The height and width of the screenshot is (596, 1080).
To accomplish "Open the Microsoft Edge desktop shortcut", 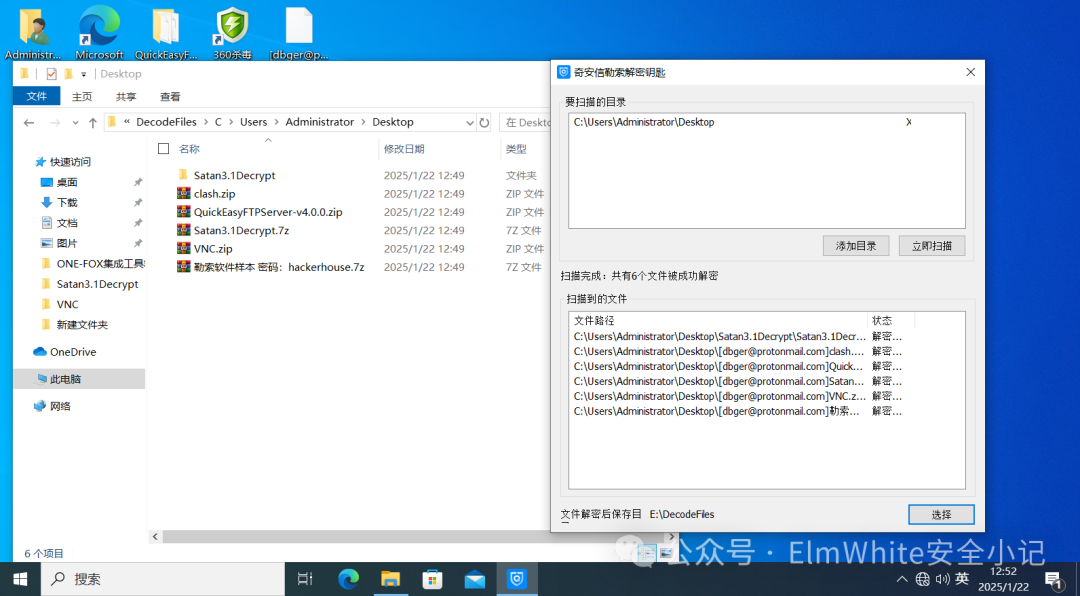I will point(99,32).
